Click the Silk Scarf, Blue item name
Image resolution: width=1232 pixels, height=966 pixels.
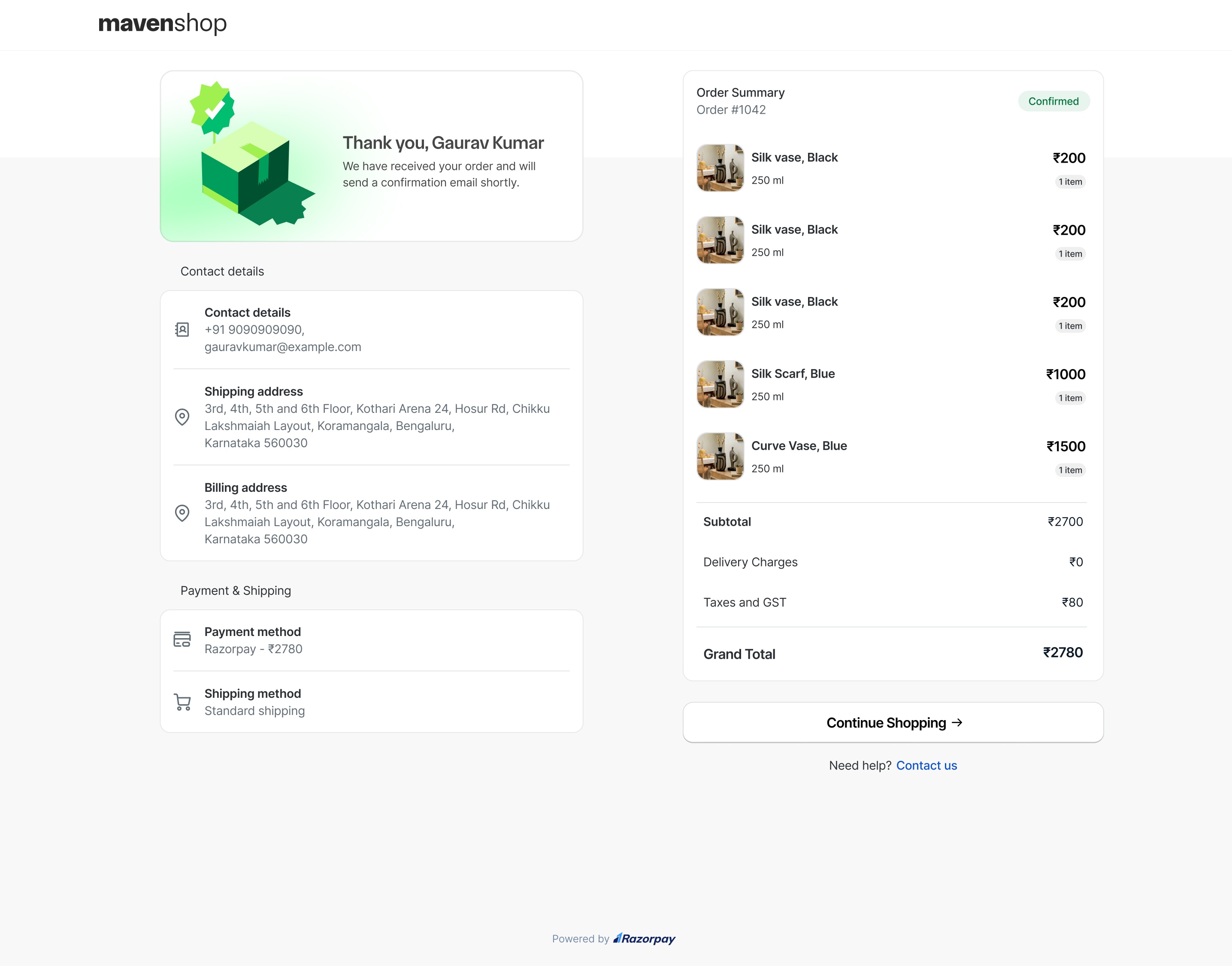coord(793,373)
